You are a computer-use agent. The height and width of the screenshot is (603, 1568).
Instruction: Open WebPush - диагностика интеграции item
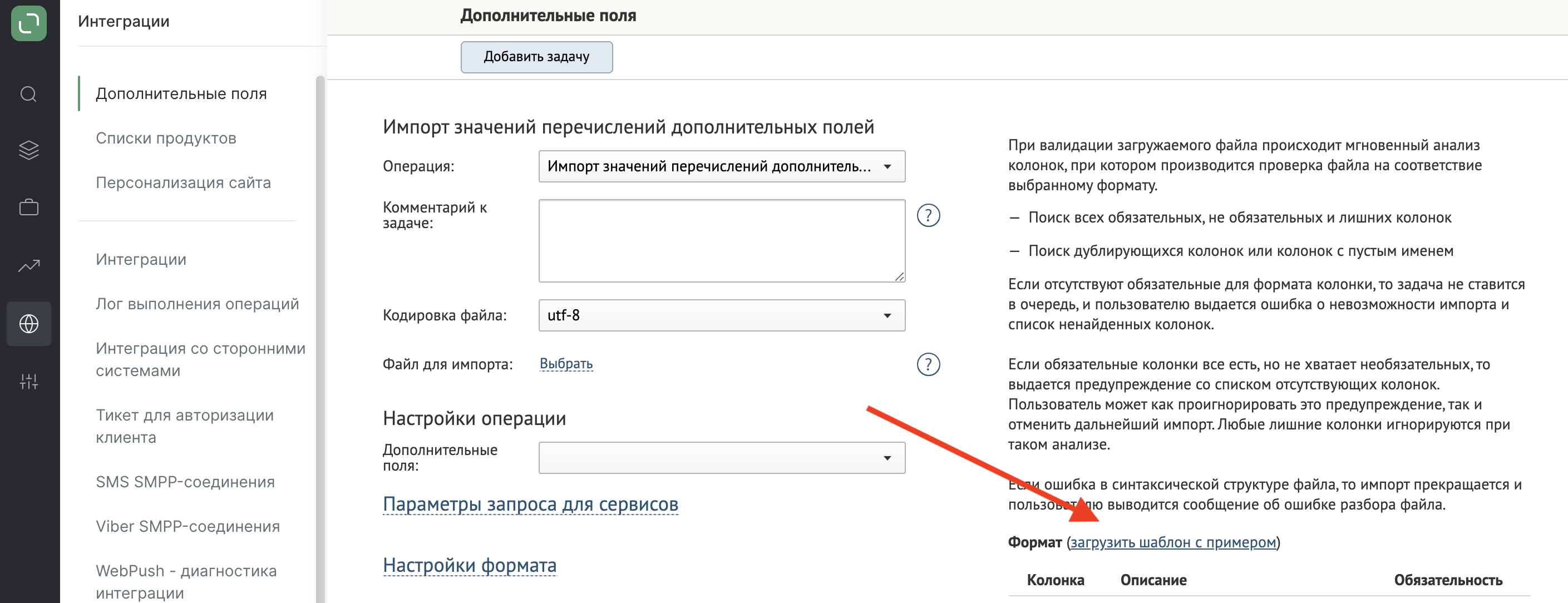coord(186,581)
